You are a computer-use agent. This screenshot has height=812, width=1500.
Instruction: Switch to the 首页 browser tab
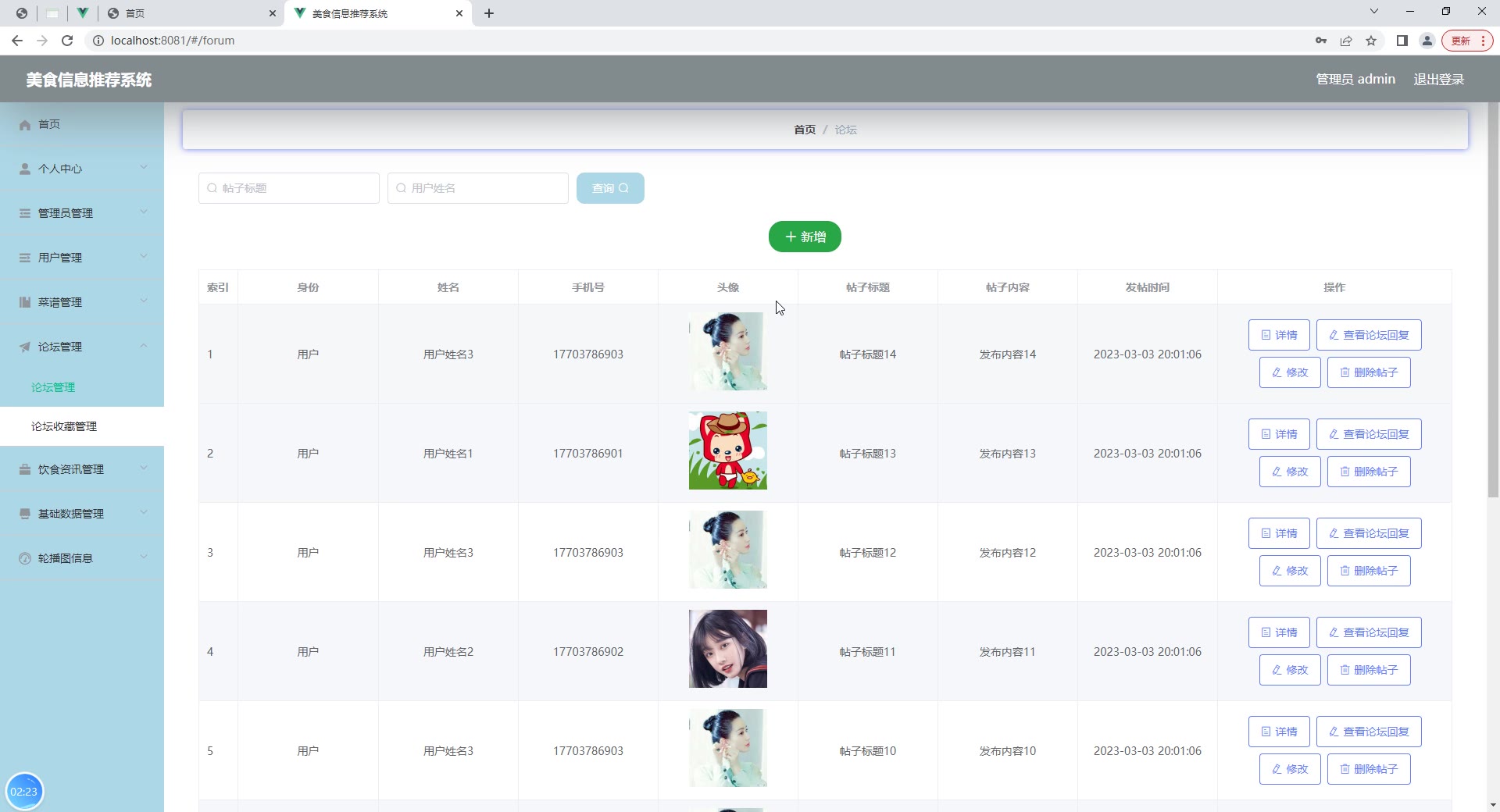pos(191,13)
